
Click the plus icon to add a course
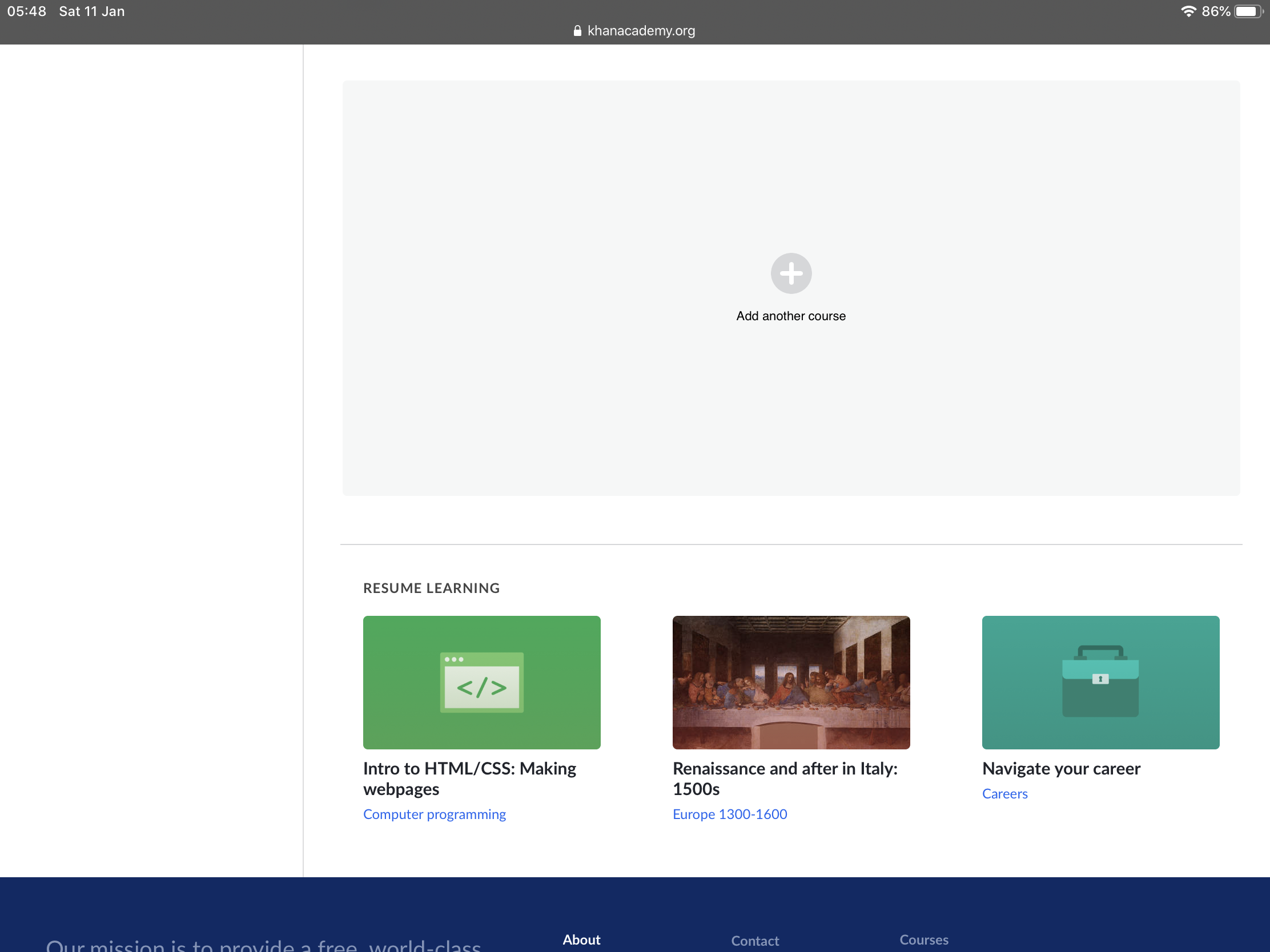[x=790, y=273]
